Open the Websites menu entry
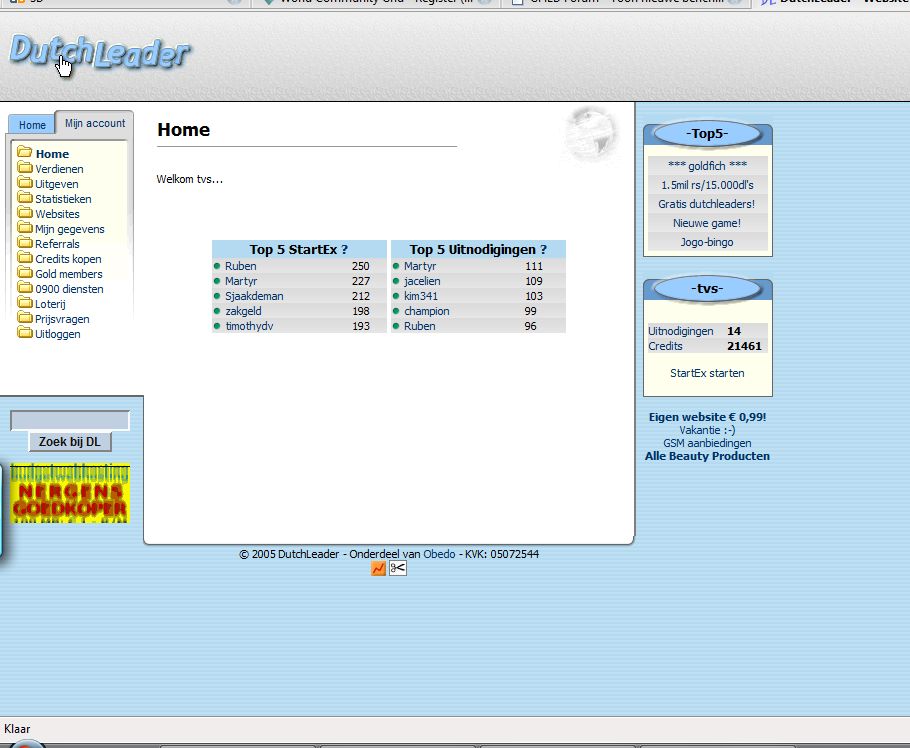Image resolution: width=910 pixels, height=748 pixels. click(x=57, y=214)
